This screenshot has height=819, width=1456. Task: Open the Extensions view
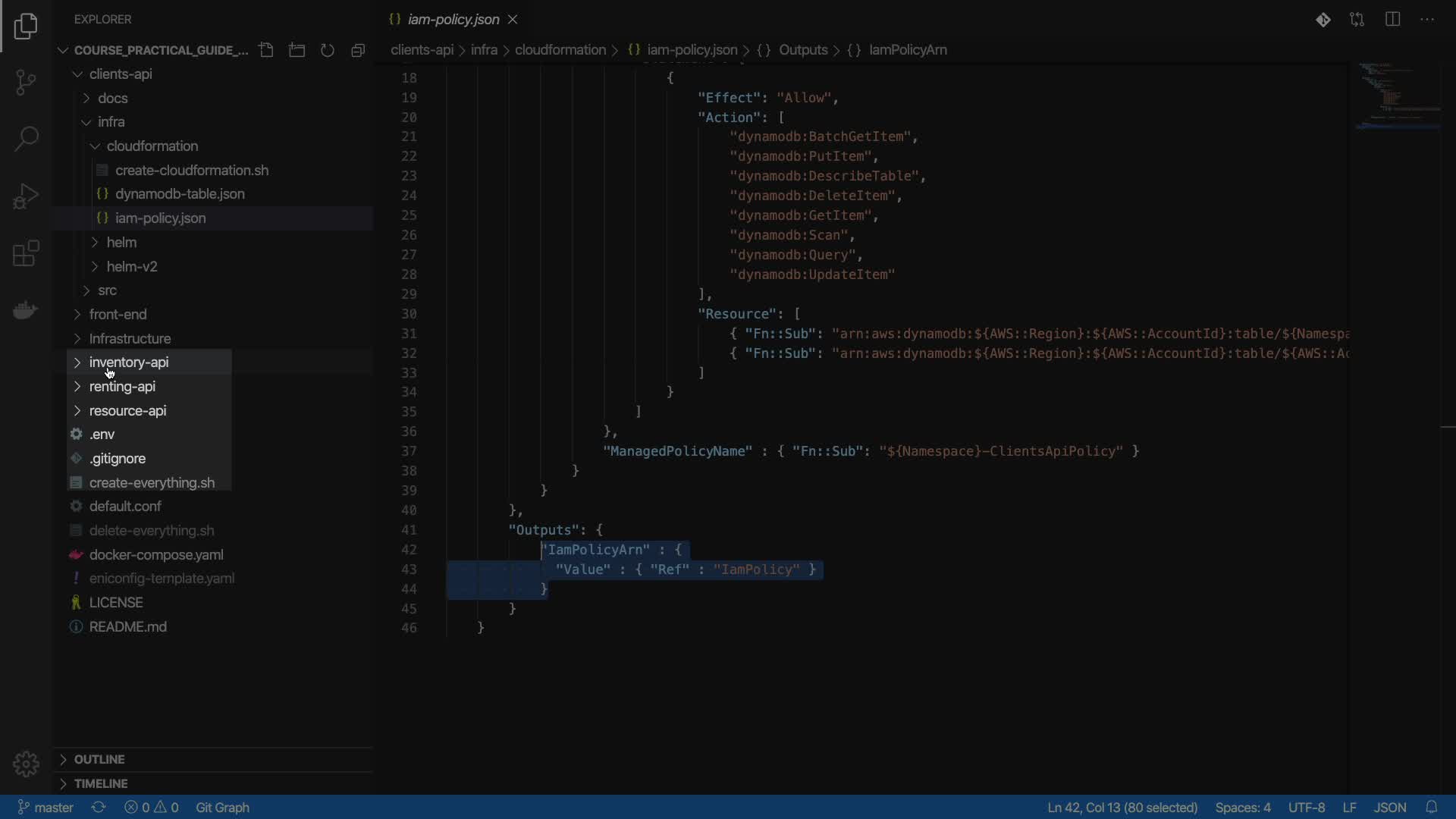click(x=26, y=254)
